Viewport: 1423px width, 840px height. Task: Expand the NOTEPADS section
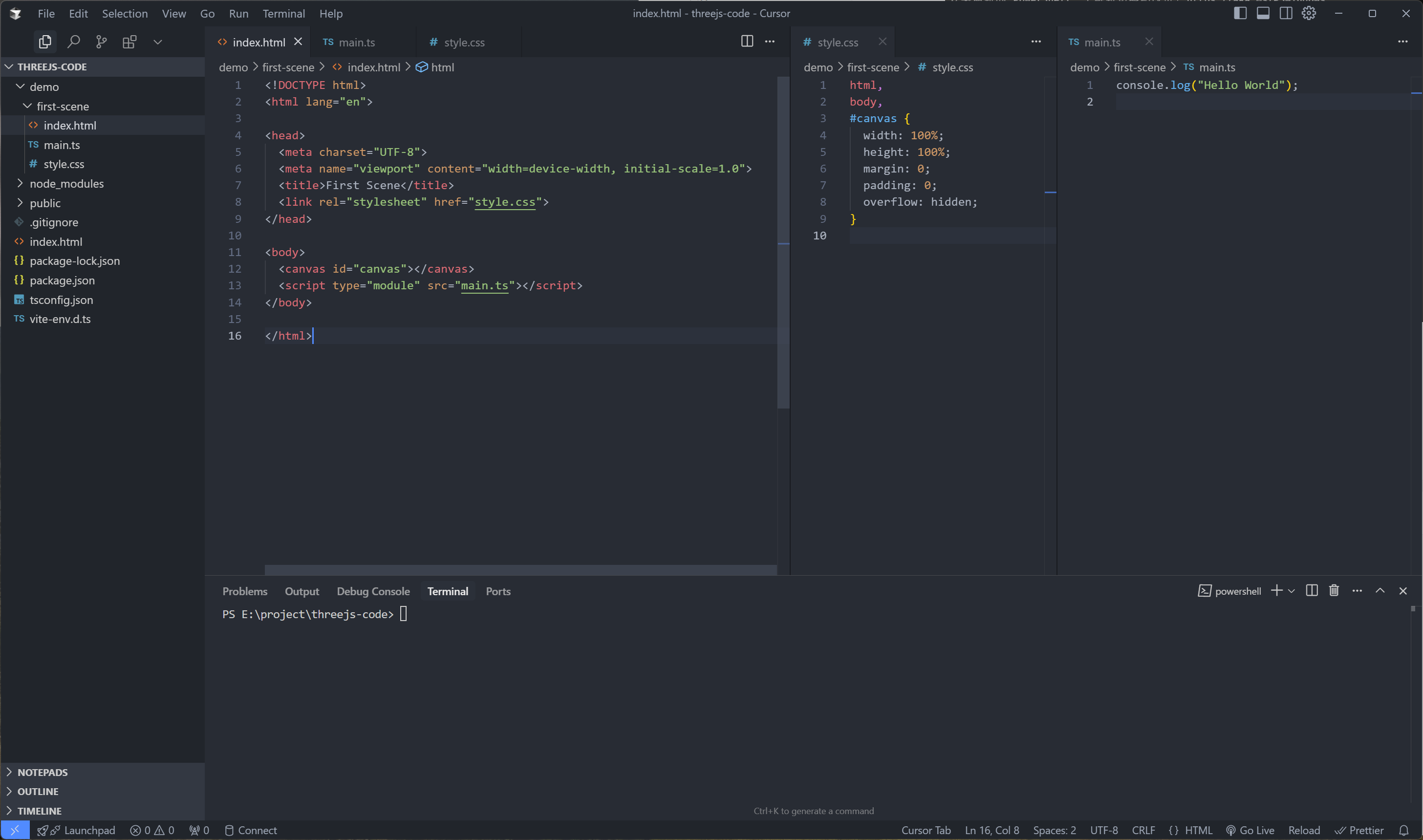[x=103, y=772]
